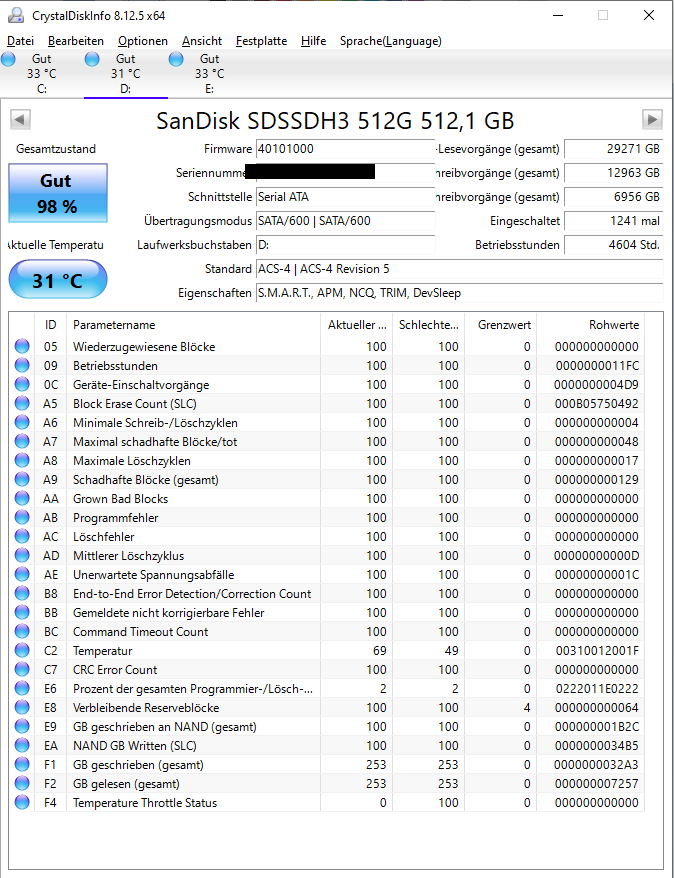The image size is (674, 878).
Task: Click status icon for Maximal schadhafte Blöcke/tot
Action: coord(22,442)
